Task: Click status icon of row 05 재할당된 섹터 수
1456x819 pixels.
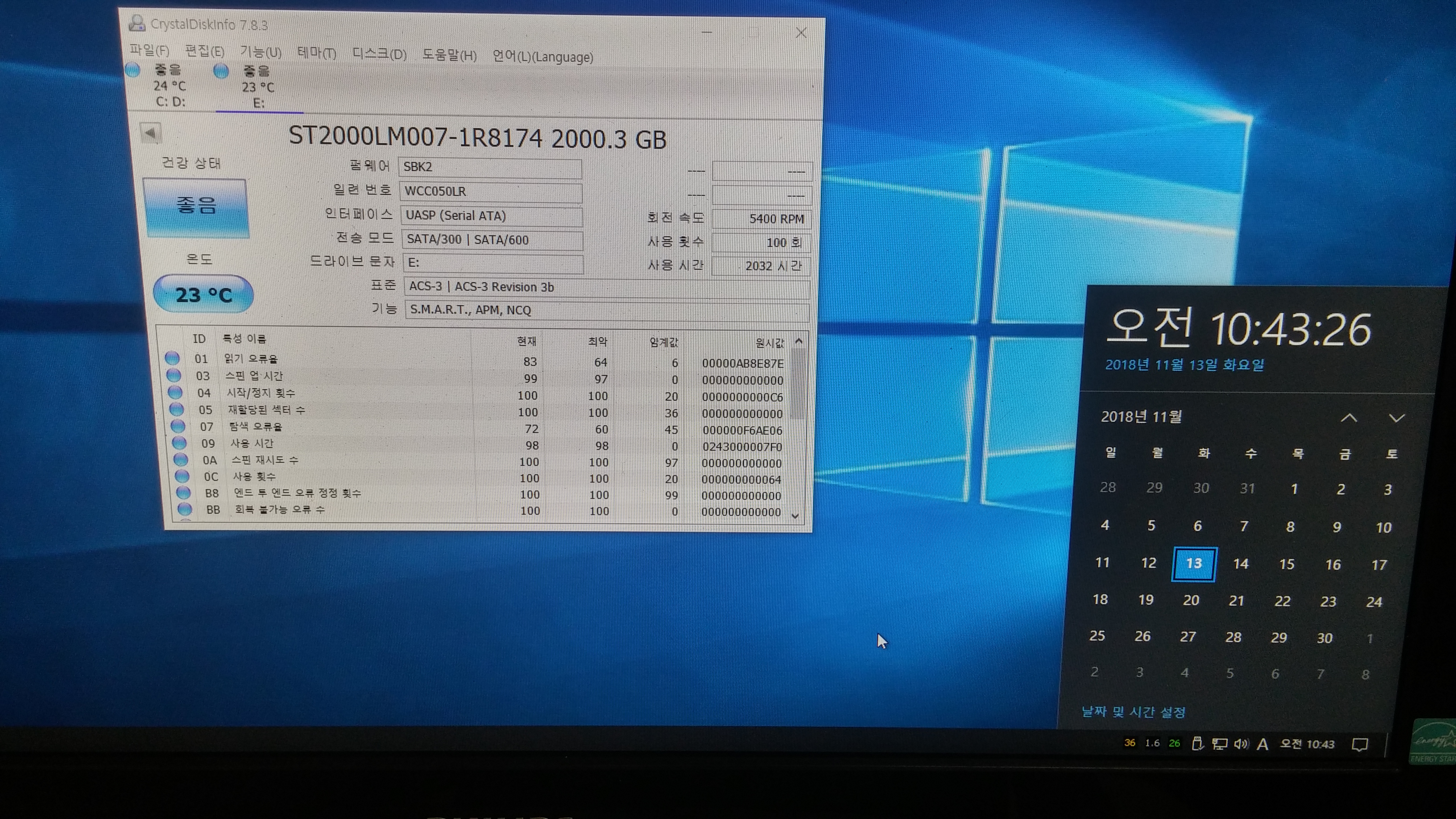Action: (x=176, y=409)
